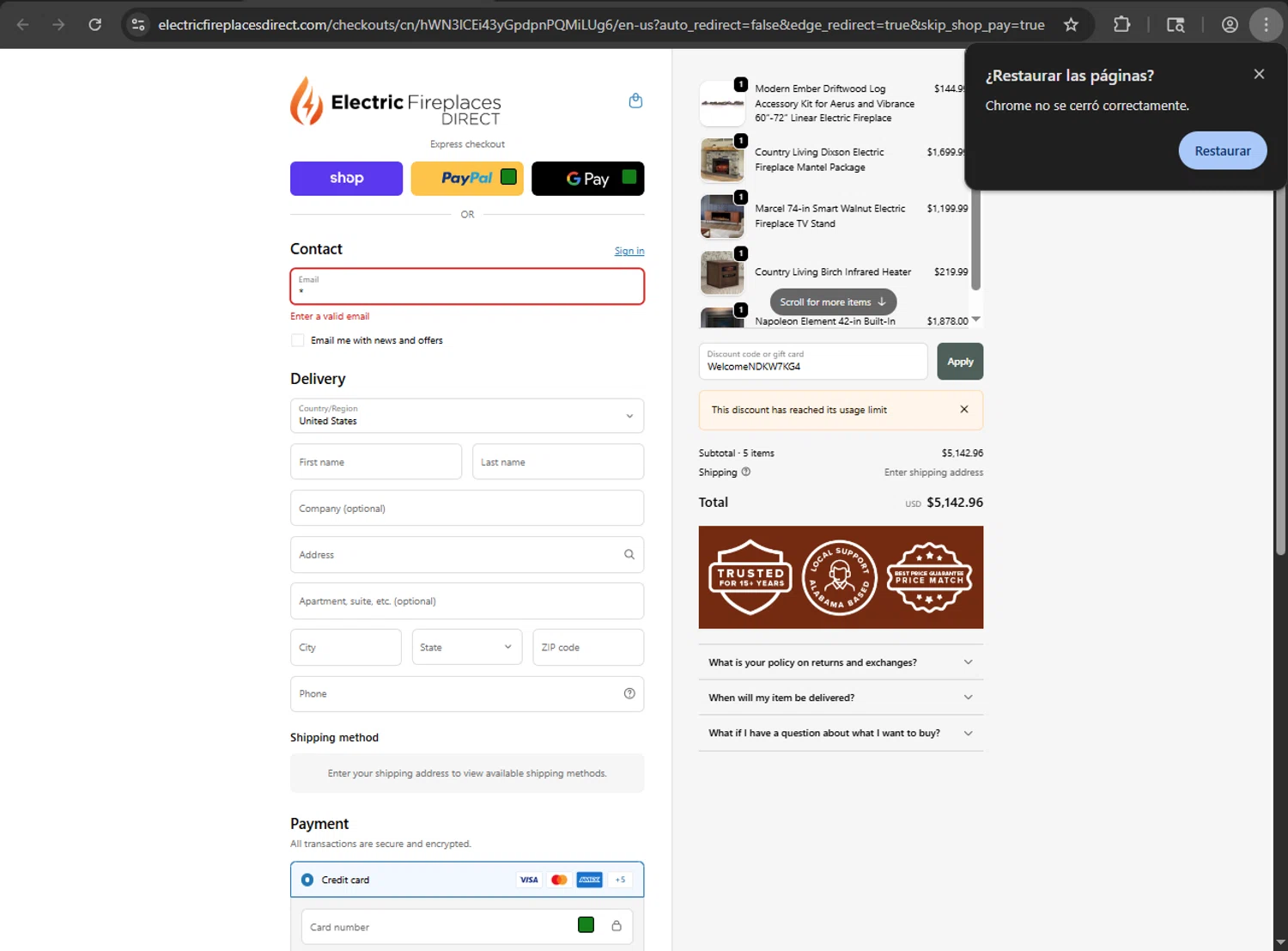Screen dimensions: 1288x951
Task: Dismiss the discount usage limit message
Action: 964,409
